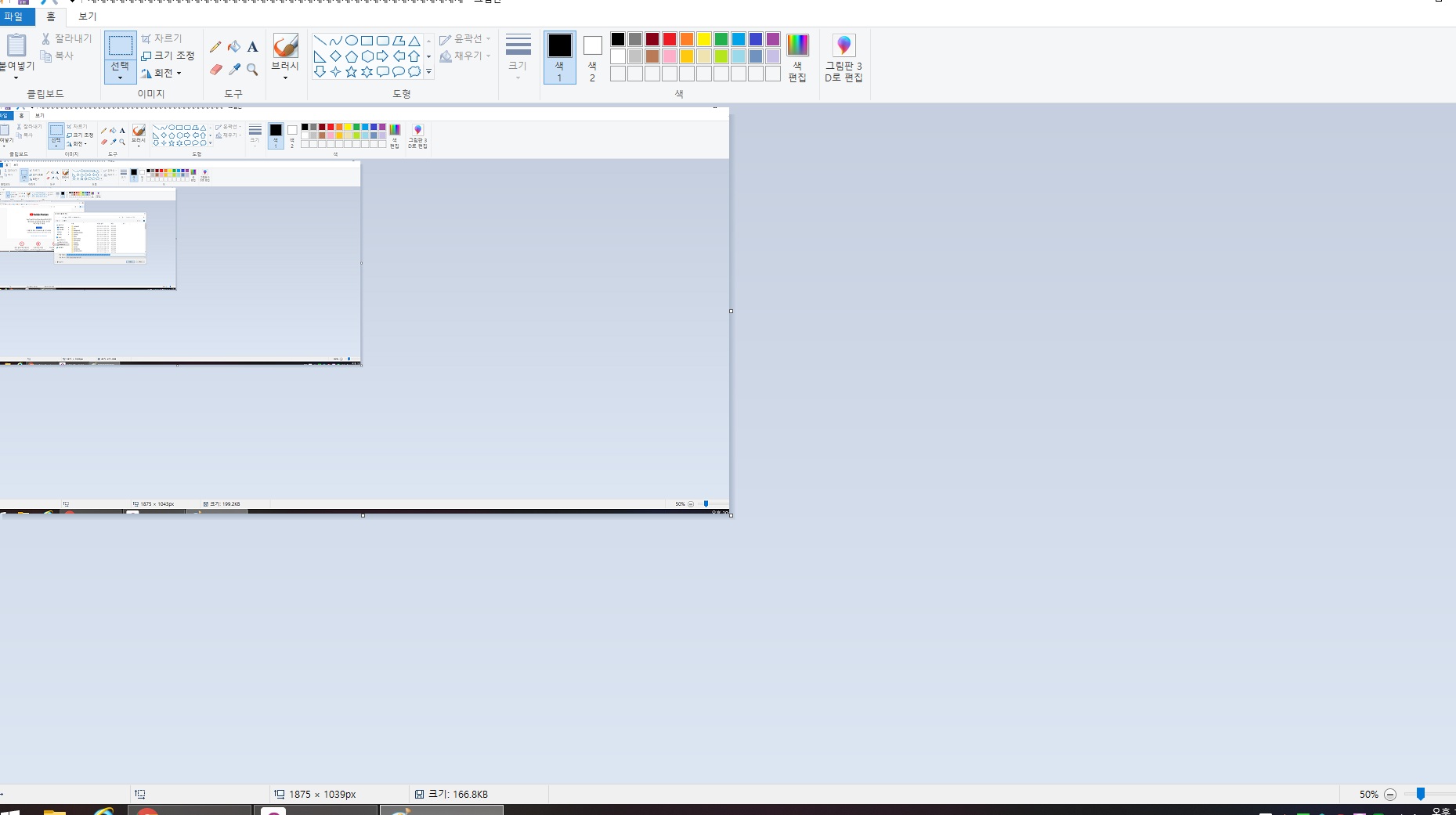1456x815 pixels.
Task: Select the 브러시 (Brushes) tool icon
Action: coord(285,45)
